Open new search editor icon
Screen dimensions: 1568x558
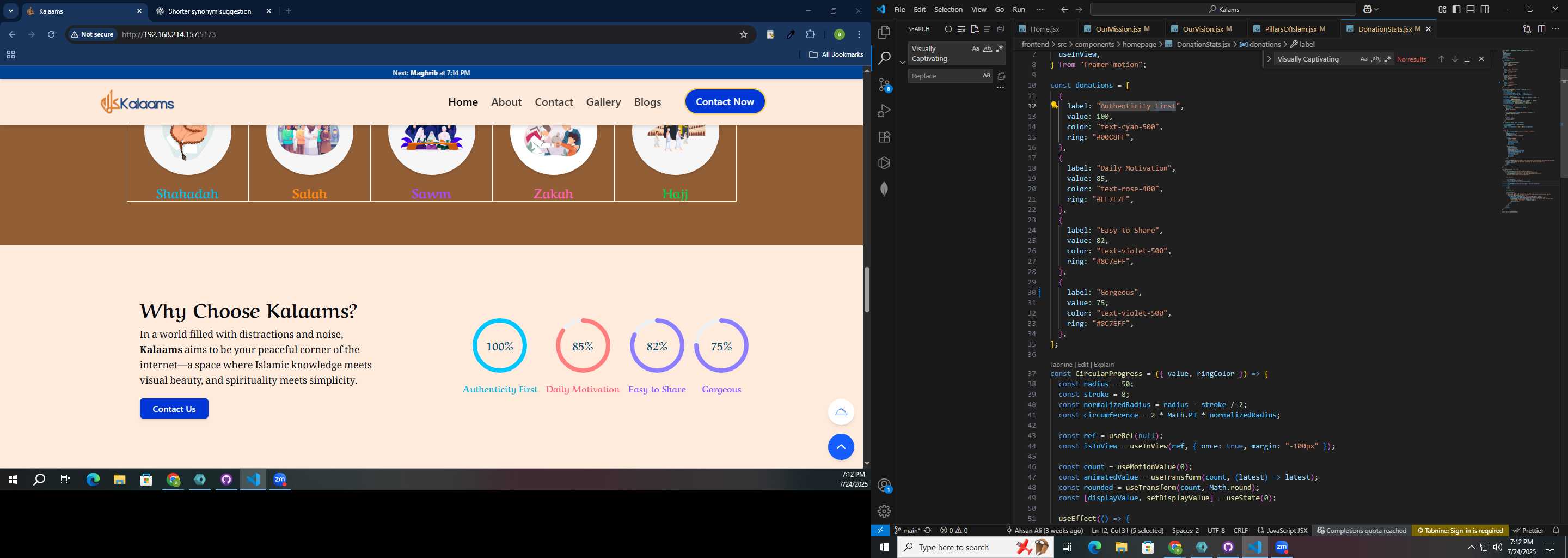tap(975, 29)
